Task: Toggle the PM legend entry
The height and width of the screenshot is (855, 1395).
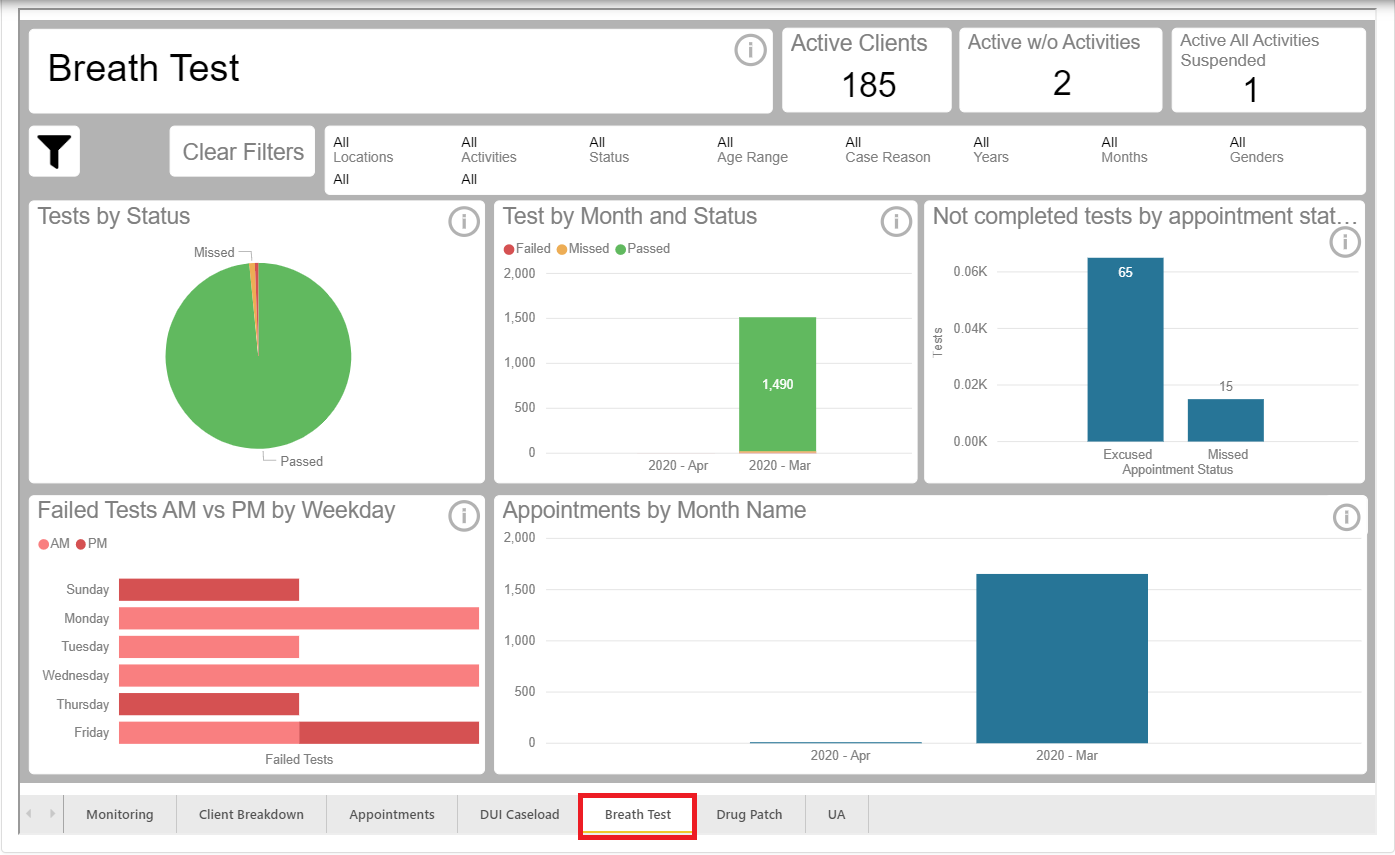Action: tap(92, 544)
